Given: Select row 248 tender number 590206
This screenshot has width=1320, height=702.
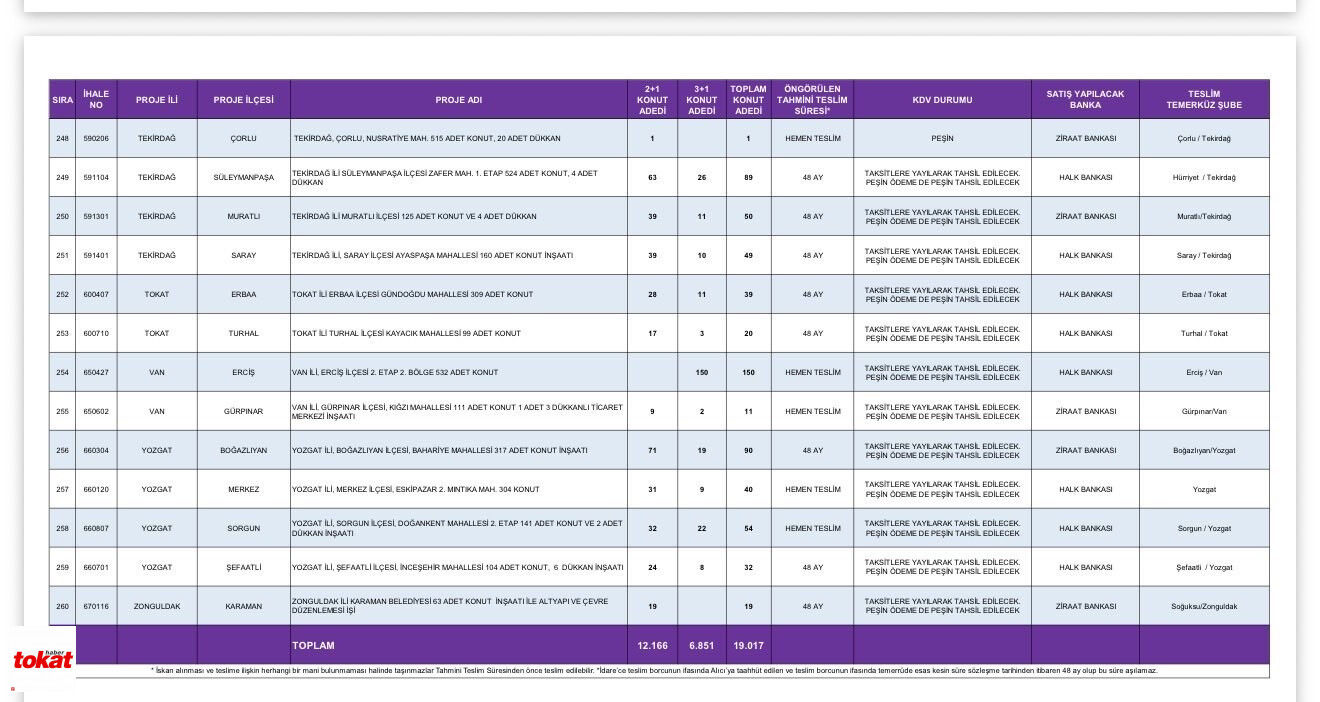Looking at the screenshot, I should (x=96, y=138).
